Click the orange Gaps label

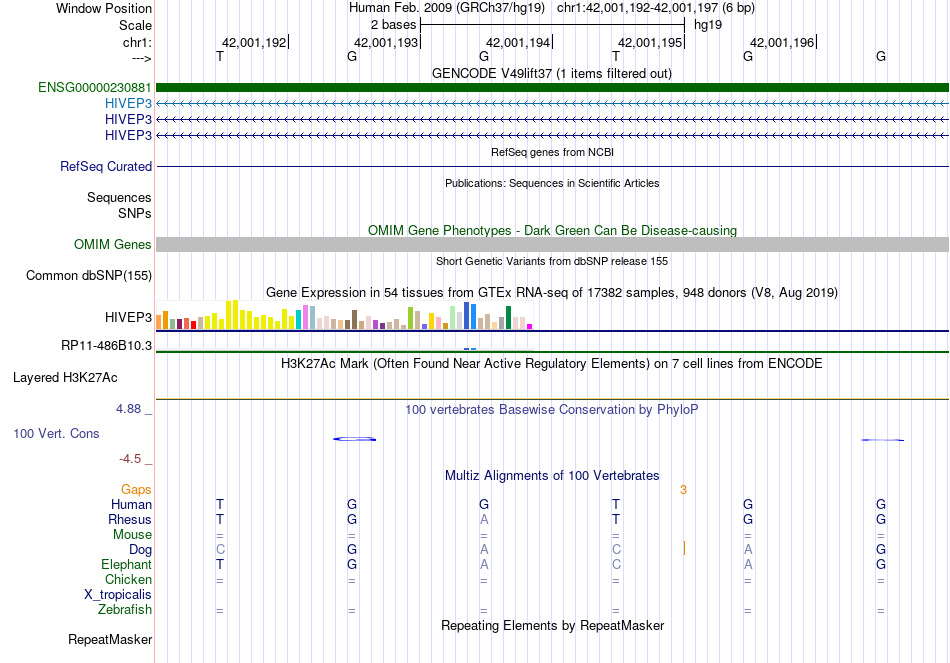click(x=136, y=489)
